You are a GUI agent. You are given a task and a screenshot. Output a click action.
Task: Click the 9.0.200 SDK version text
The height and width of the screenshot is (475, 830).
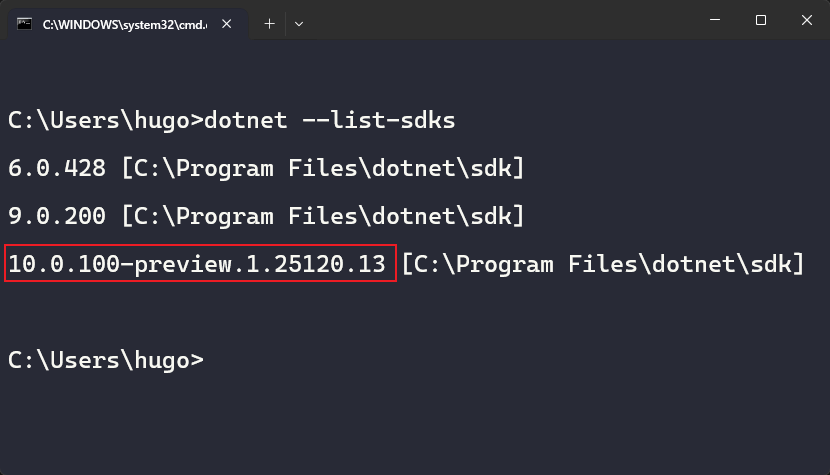[x=57, y=215]
